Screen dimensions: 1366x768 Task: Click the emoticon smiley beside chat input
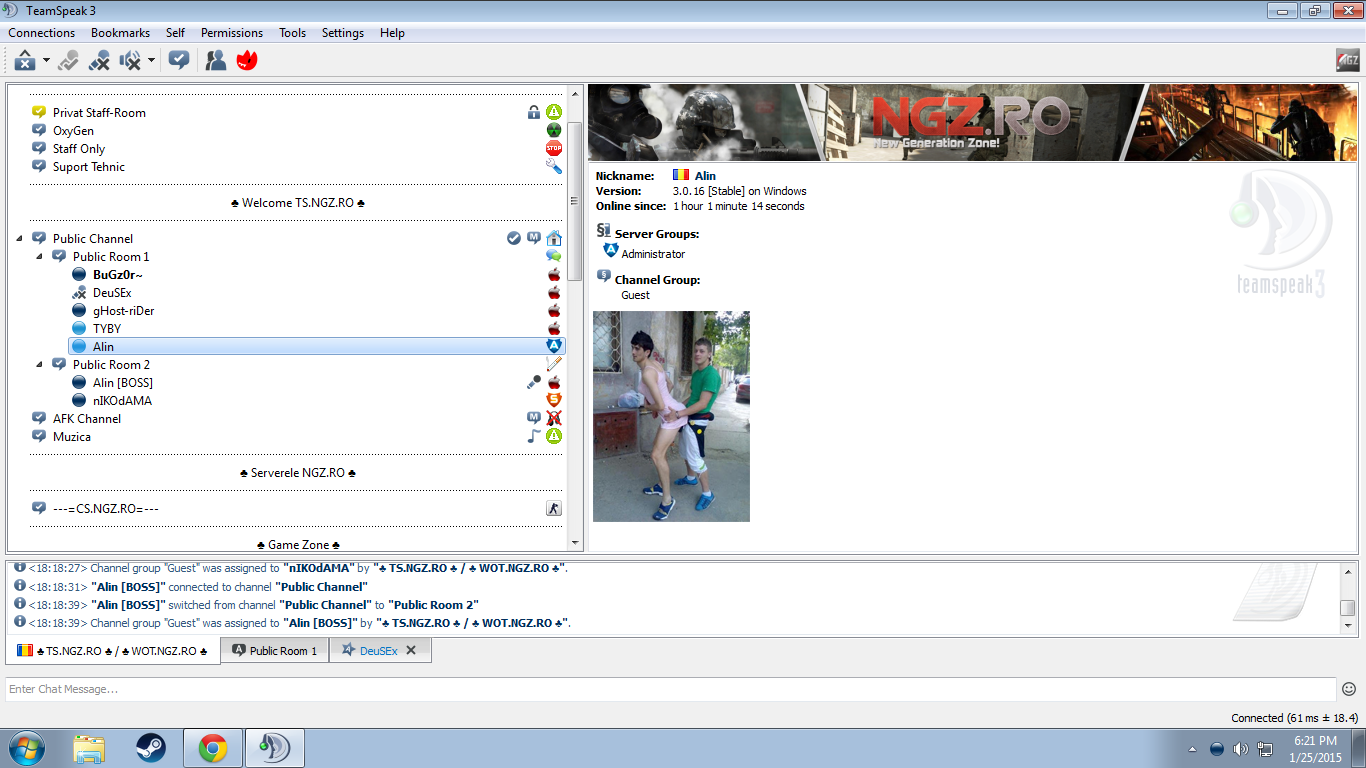[1348, 689]
